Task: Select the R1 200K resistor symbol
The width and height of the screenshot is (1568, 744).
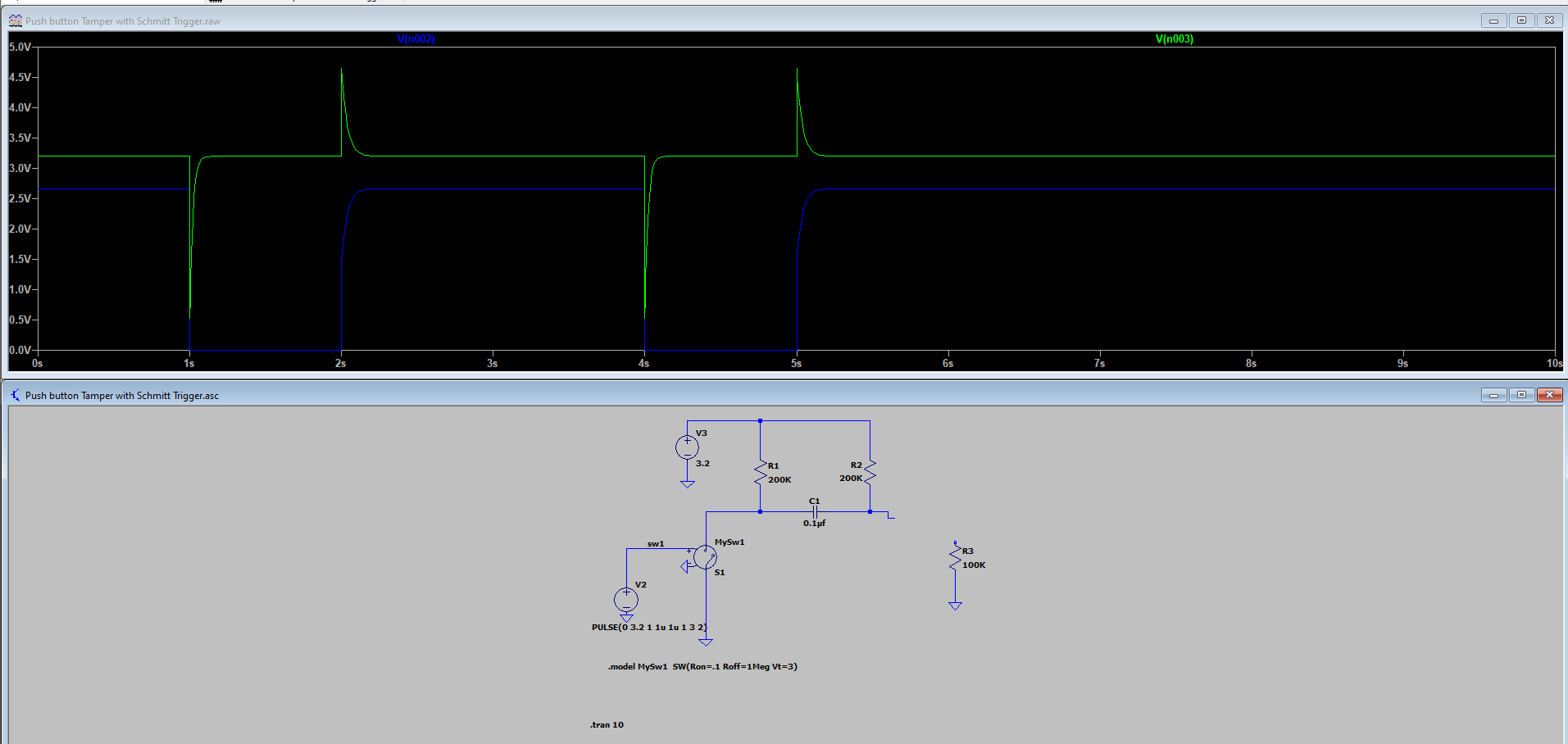Action: 761,473
